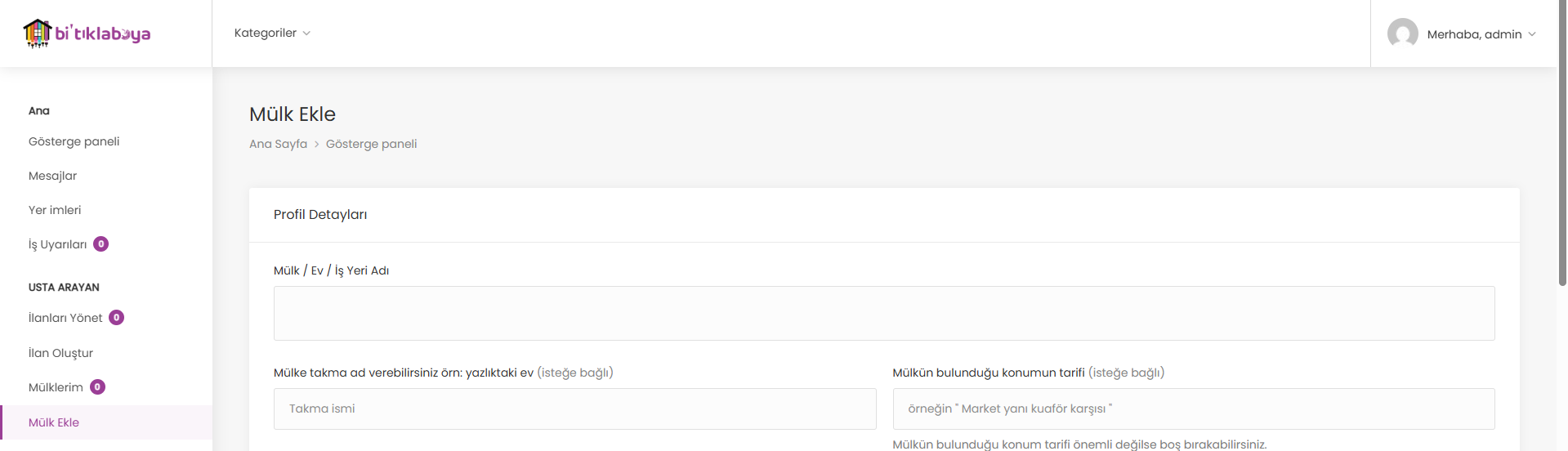
Task: Open Gösterge paneli in the sidebar
Action: pos(74,141)
